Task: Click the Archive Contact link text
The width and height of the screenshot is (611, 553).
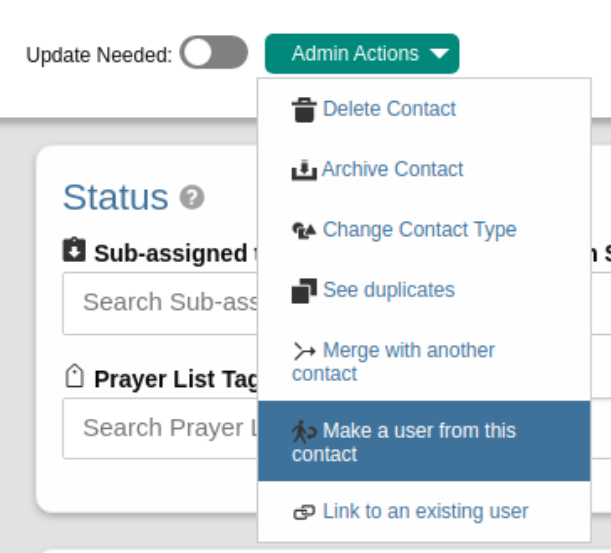Action: 393,169
